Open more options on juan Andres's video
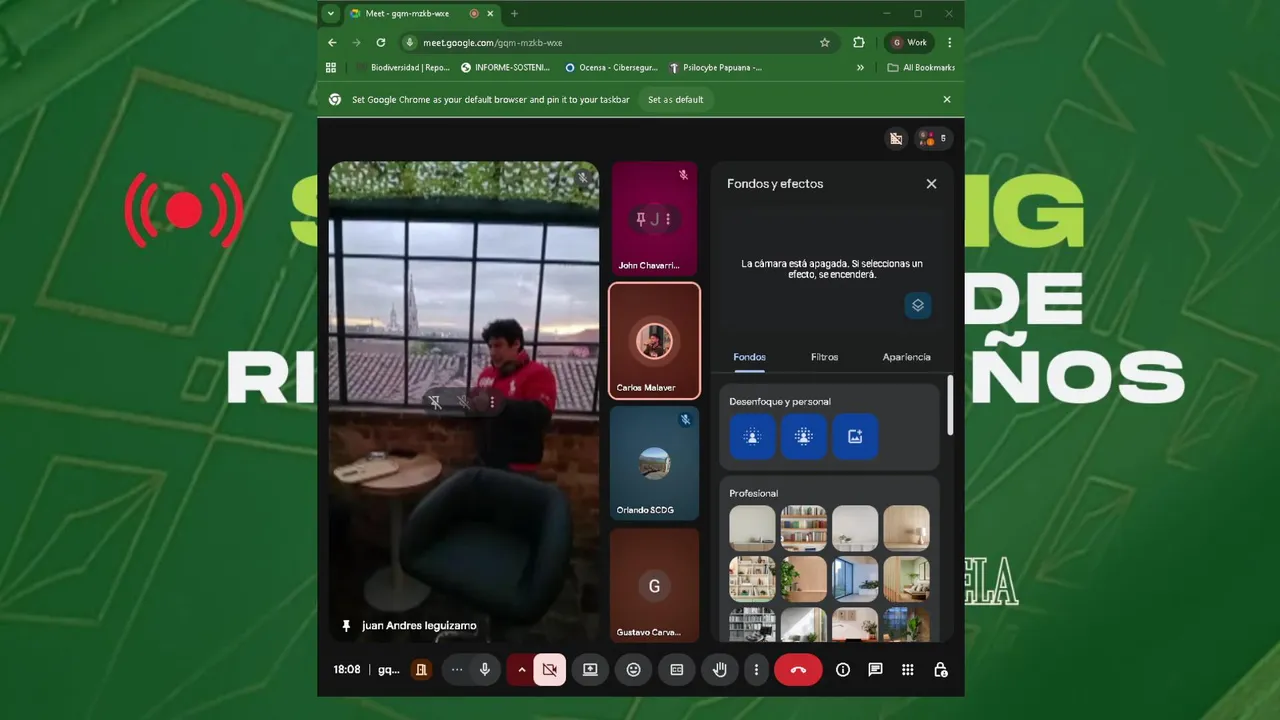Image resolution: width=1280 pixels, height=720 pixels. (492, 402)
